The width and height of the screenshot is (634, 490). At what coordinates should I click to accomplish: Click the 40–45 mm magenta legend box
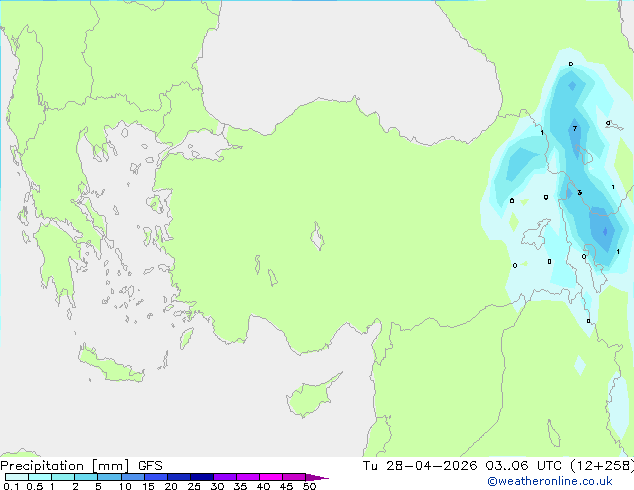(x=271, y=477)
